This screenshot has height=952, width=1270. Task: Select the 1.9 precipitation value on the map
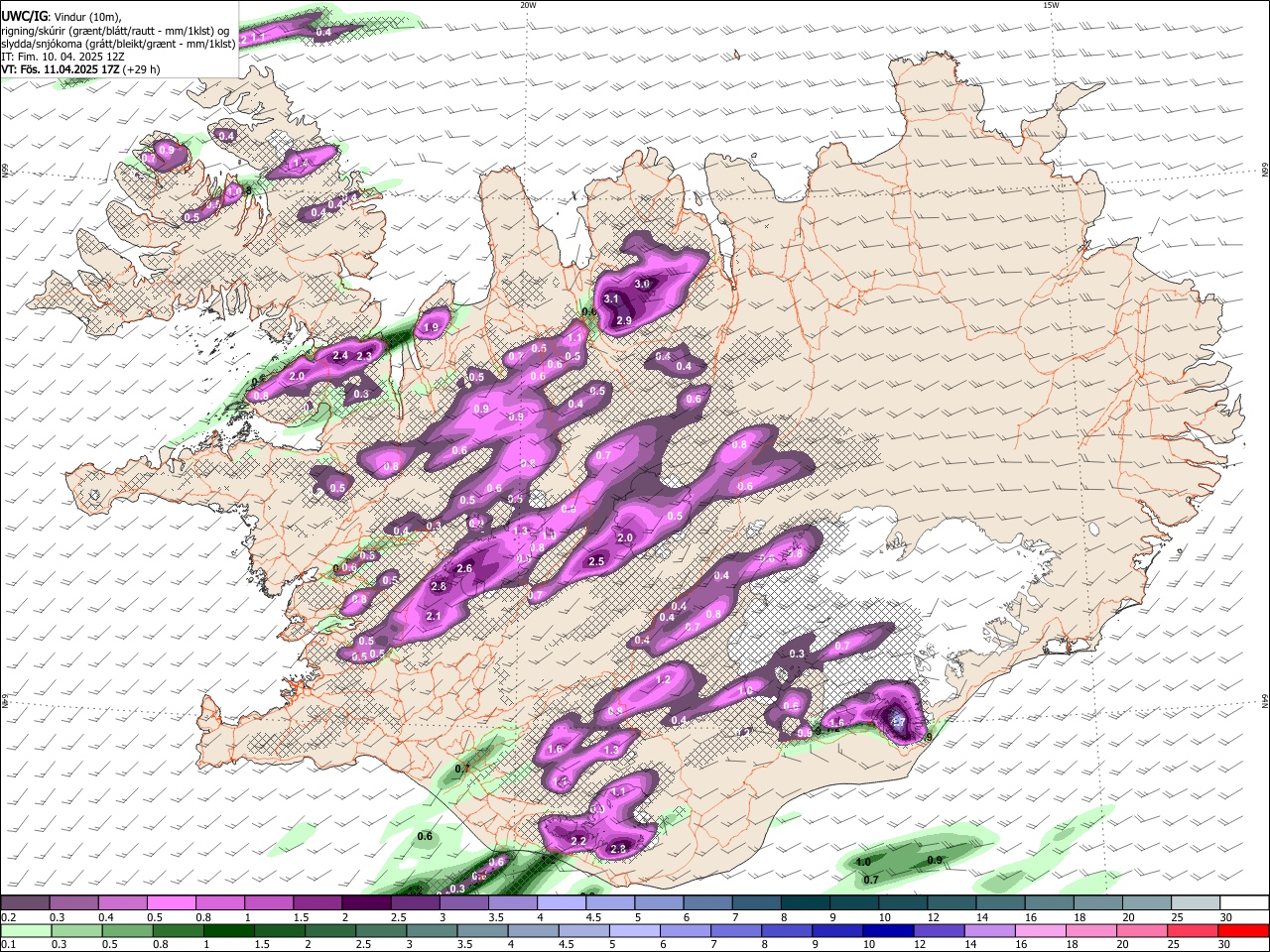431,327
